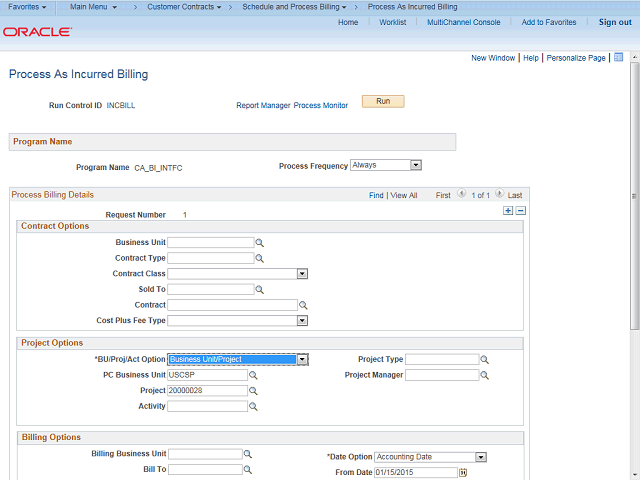Viewport: 640px width, 480px height.
Task: Delete the request row with minus icon
Action: coord(520,211)
